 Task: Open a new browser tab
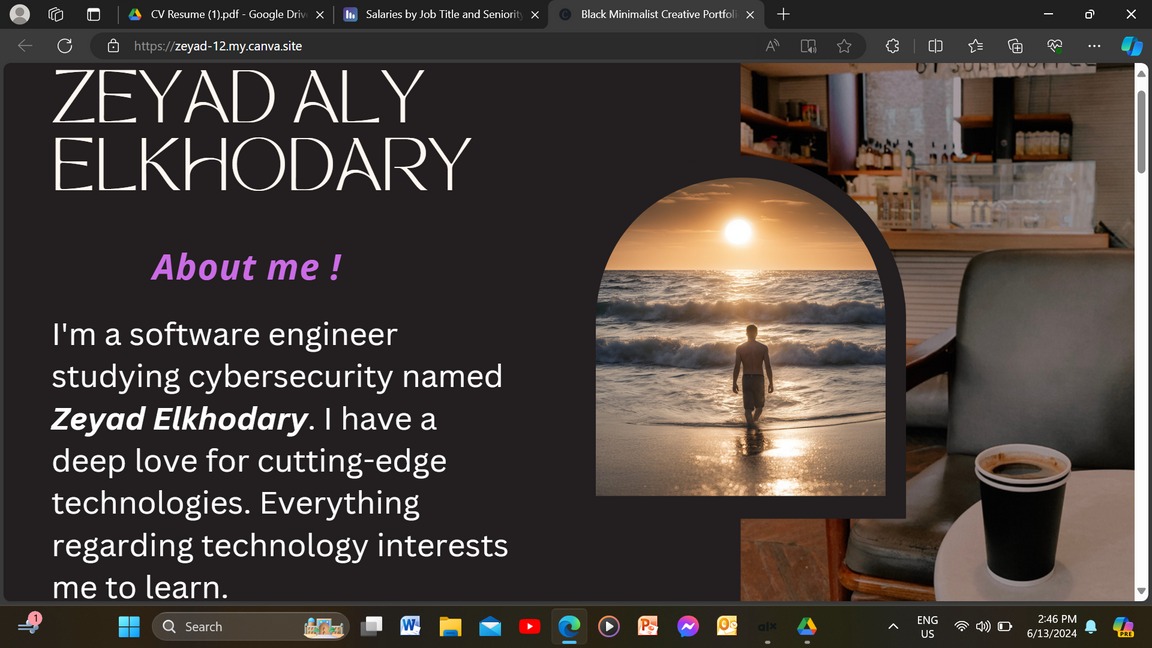click(x=783, y=15)
